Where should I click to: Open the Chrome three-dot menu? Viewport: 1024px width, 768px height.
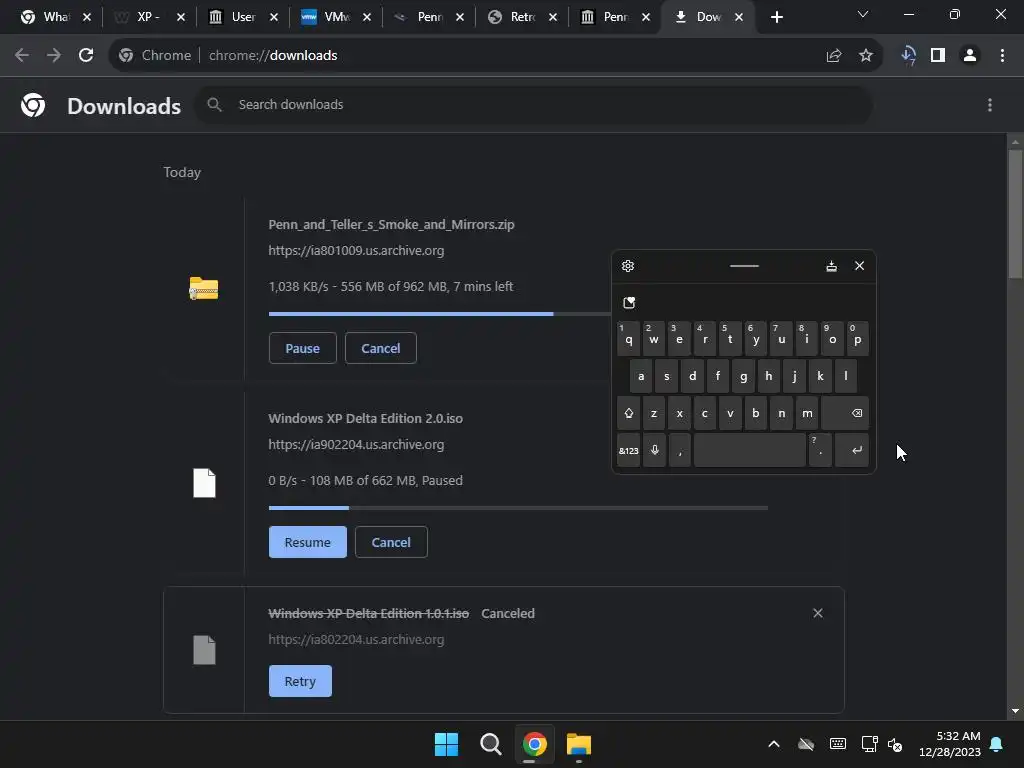point(1002,56)
